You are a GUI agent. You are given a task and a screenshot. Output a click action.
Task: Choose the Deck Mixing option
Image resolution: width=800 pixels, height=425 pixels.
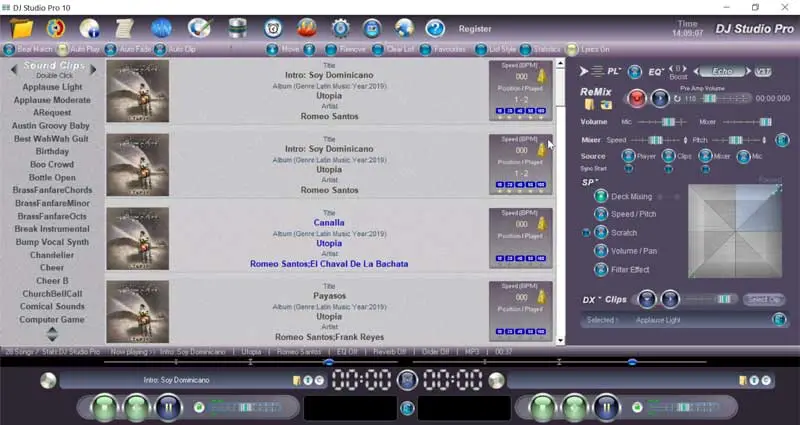coord(601,196)
